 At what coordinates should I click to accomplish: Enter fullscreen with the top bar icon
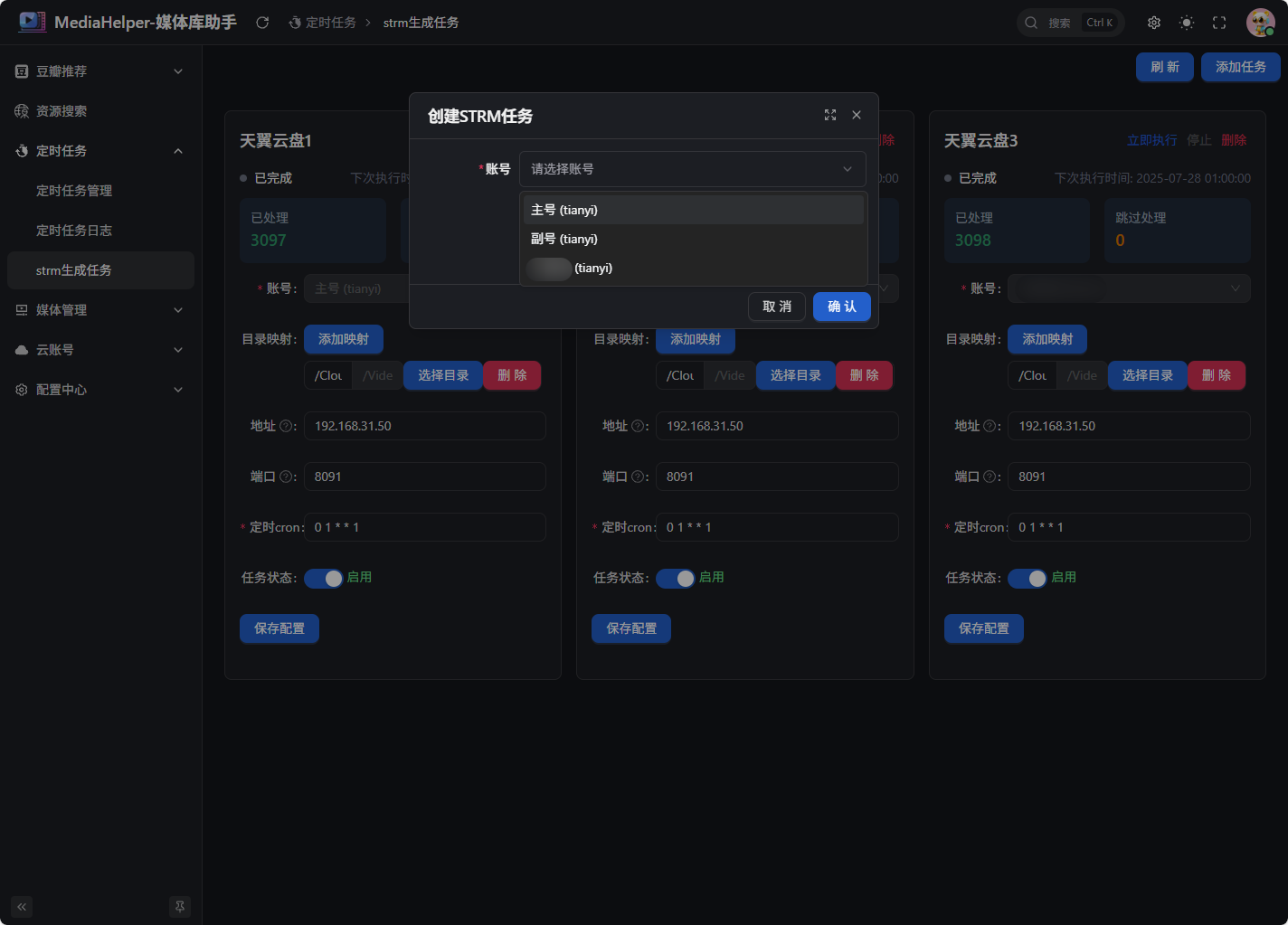(1219, 23)
